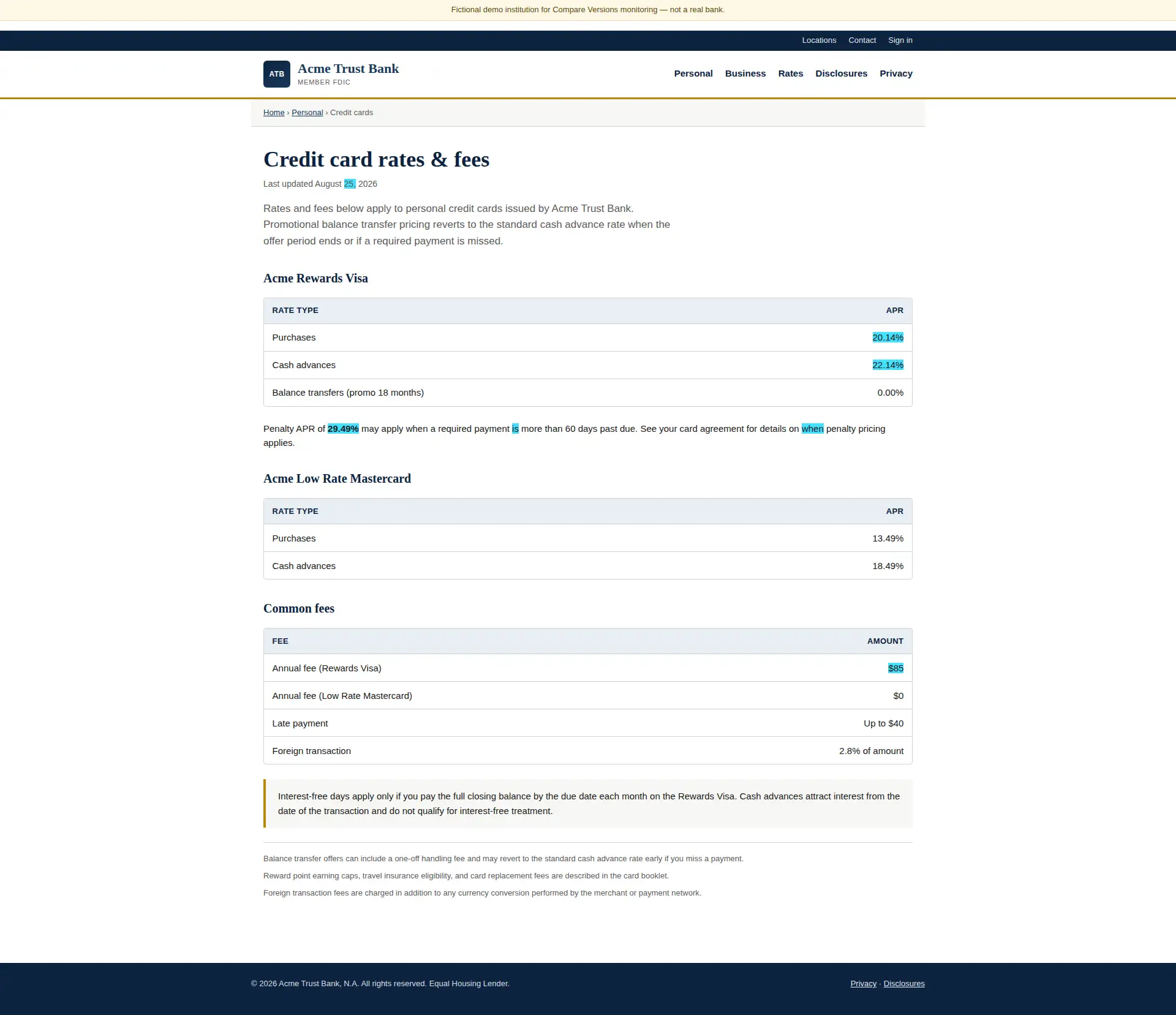Screen dimensions: 1176x1015
Task: Open the Personal nav menu
Action: pyautogui.click(x=693, y=74)
